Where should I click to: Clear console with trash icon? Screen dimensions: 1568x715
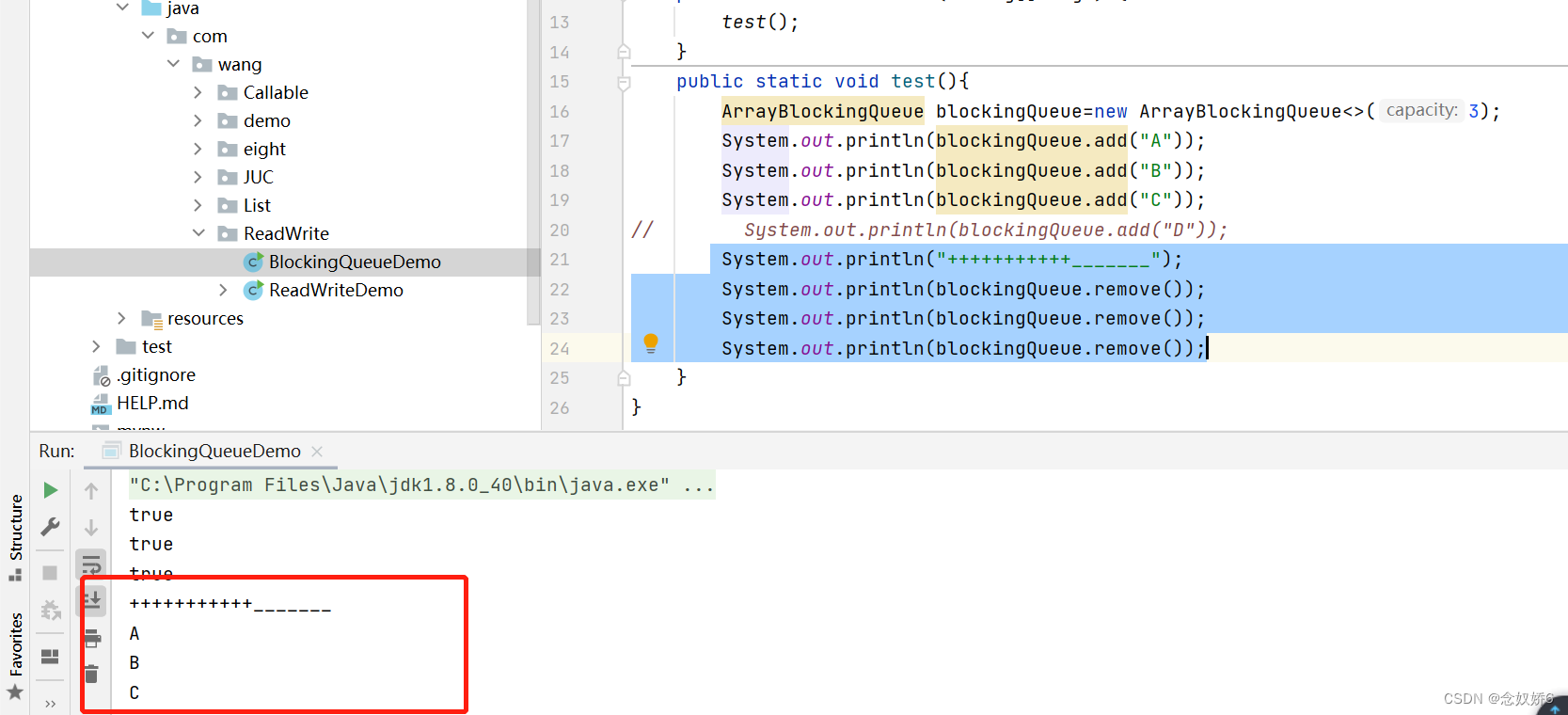pos(91,674)
